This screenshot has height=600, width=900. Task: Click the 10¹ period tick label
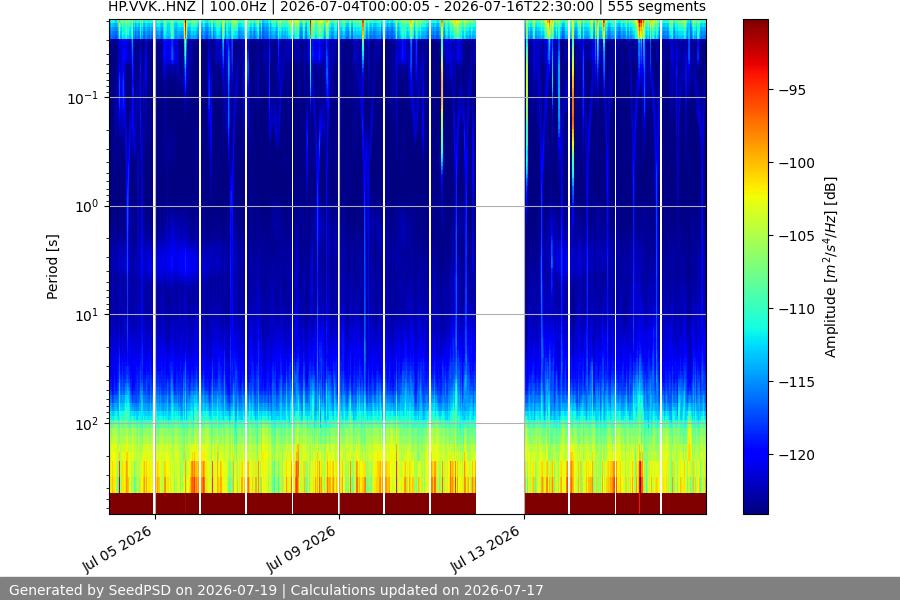click(x=87, y=315)
